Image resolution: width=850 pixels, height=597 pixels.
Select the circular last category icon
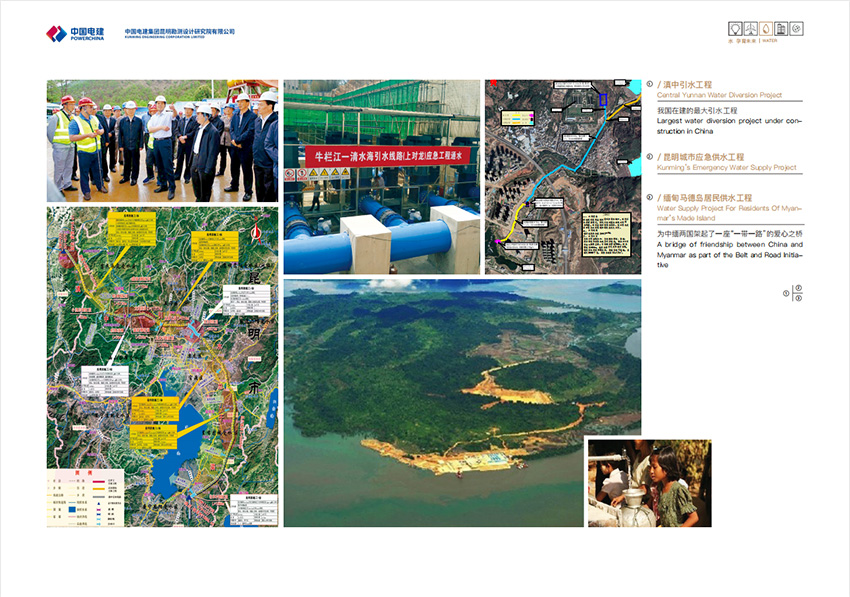[x=796, y=29]
